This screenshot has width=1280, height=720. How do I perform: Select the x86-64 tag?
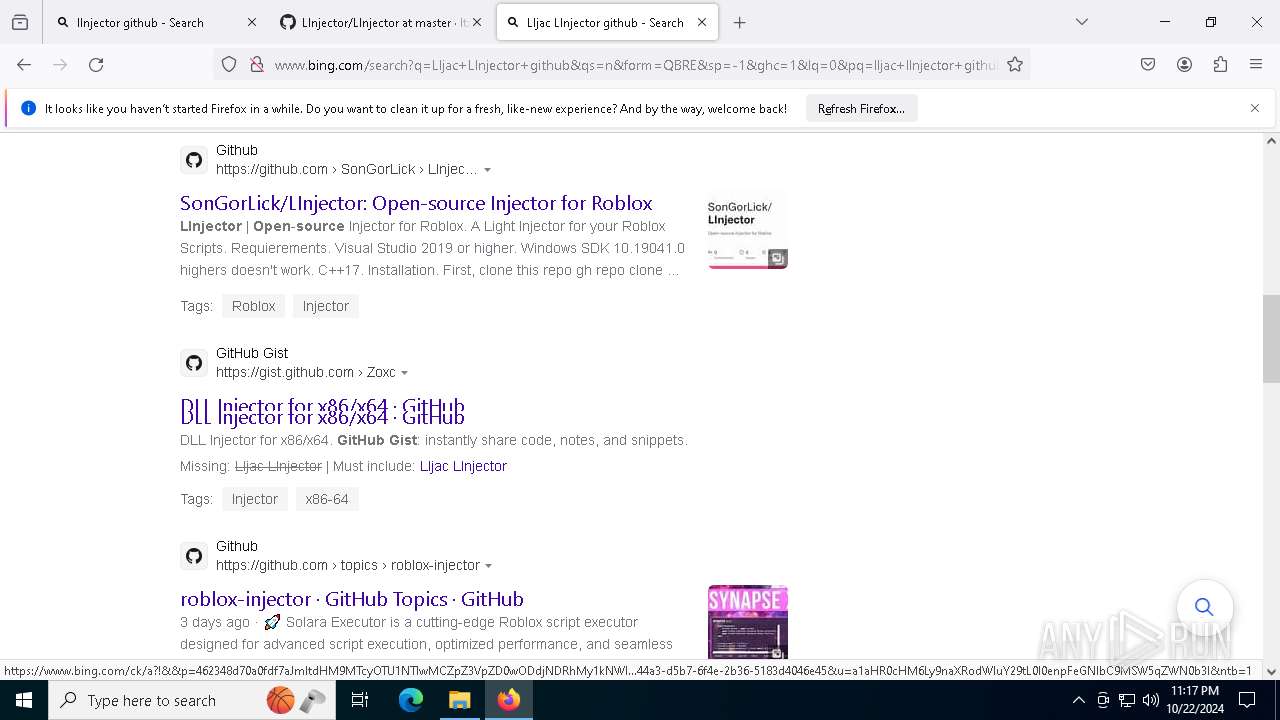(x=327, y=499)
